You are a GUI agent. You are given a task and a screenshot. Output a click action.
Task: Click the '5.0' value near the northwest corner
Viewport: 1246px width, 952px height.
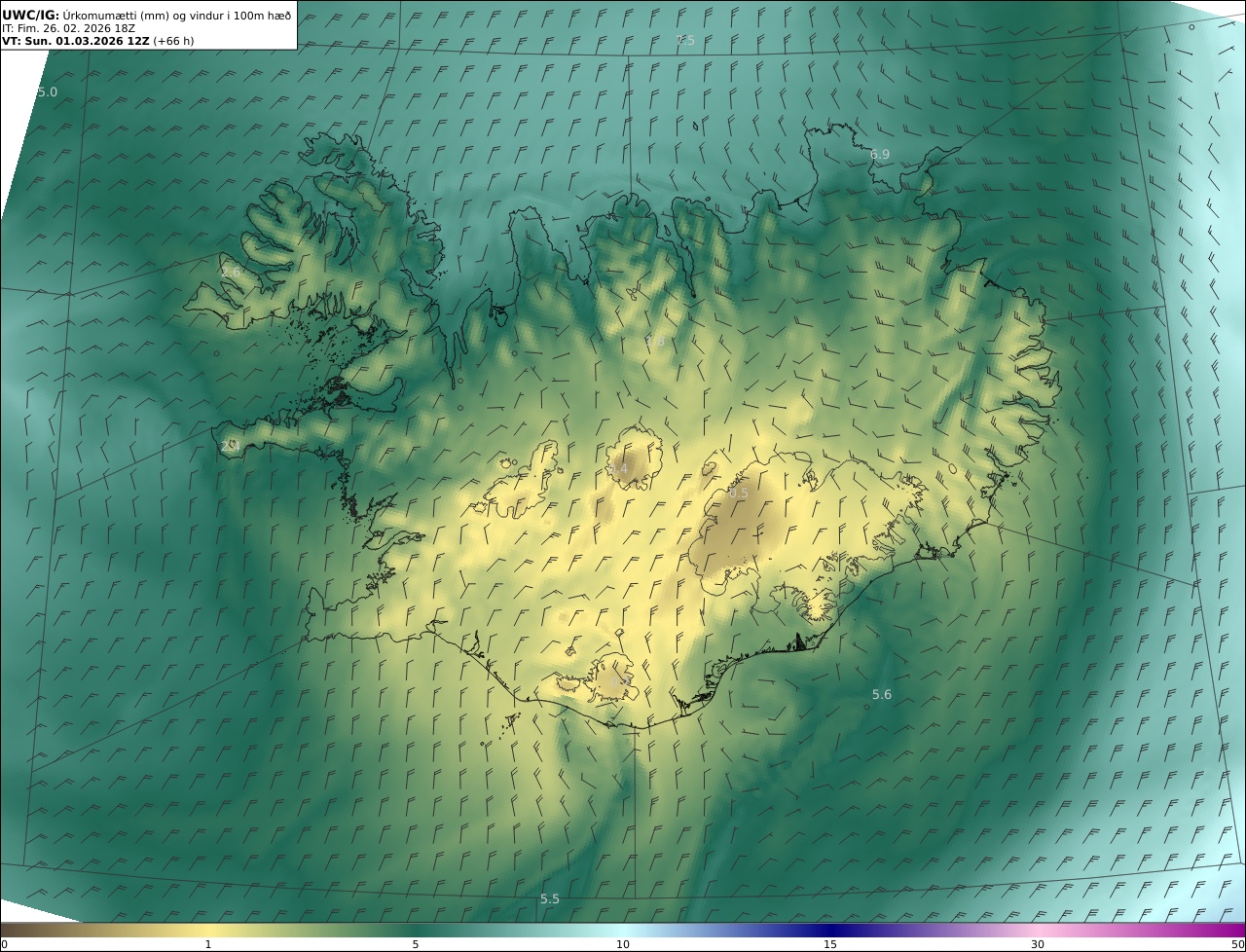coord(47,92)
